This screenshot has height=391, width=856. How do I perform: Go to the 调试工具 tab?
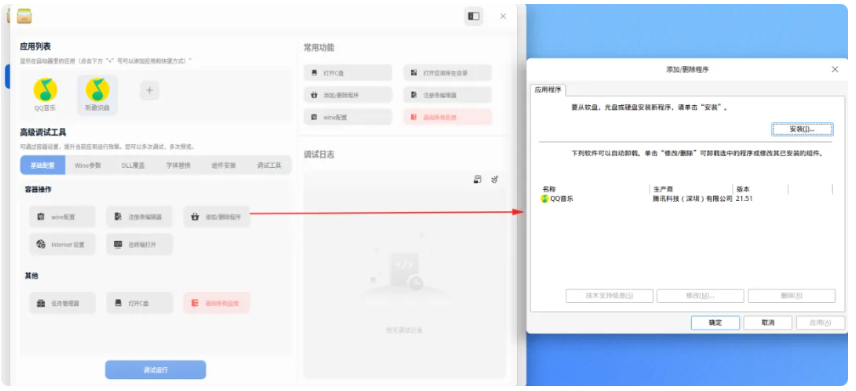269,165
